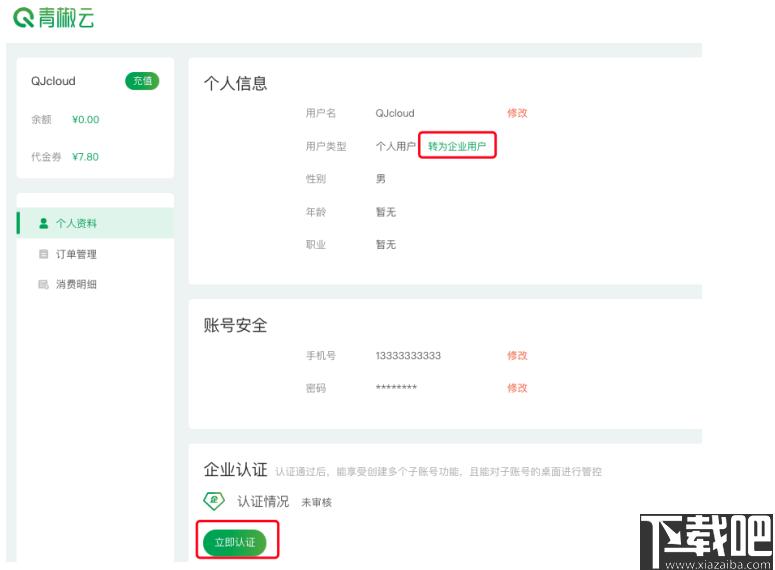Click the 账号安全 section heading
The image size is (775, 570).
tap(235, 325)
